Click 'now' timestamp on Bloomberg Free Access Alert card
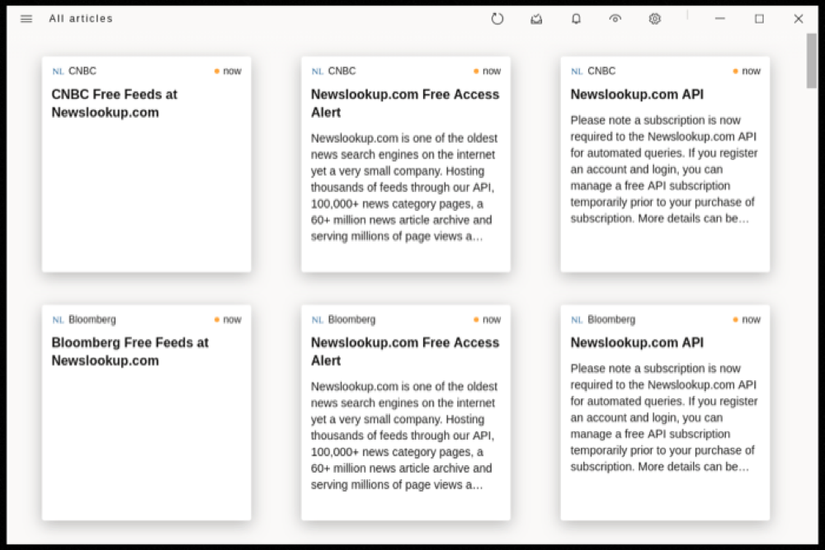The width and height of the screenshot is (825, 550). [491, 319]
